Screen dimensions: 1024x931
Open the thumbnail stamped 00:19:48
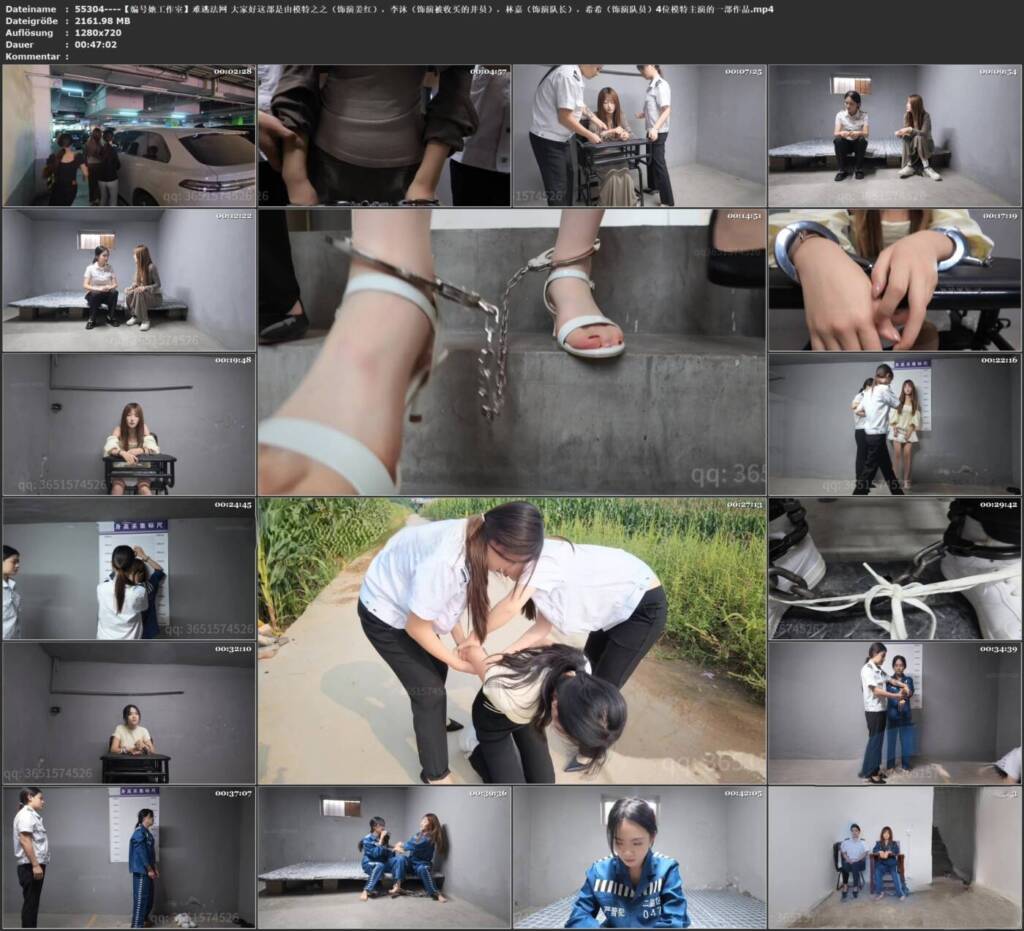coord(129,424)
